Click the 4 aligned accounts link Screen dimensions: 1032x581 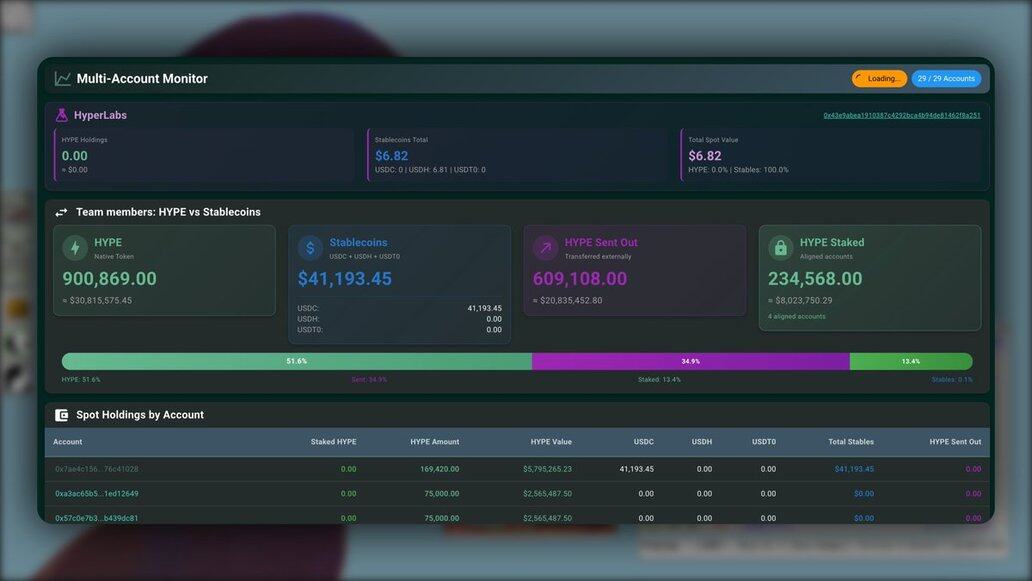796,317
